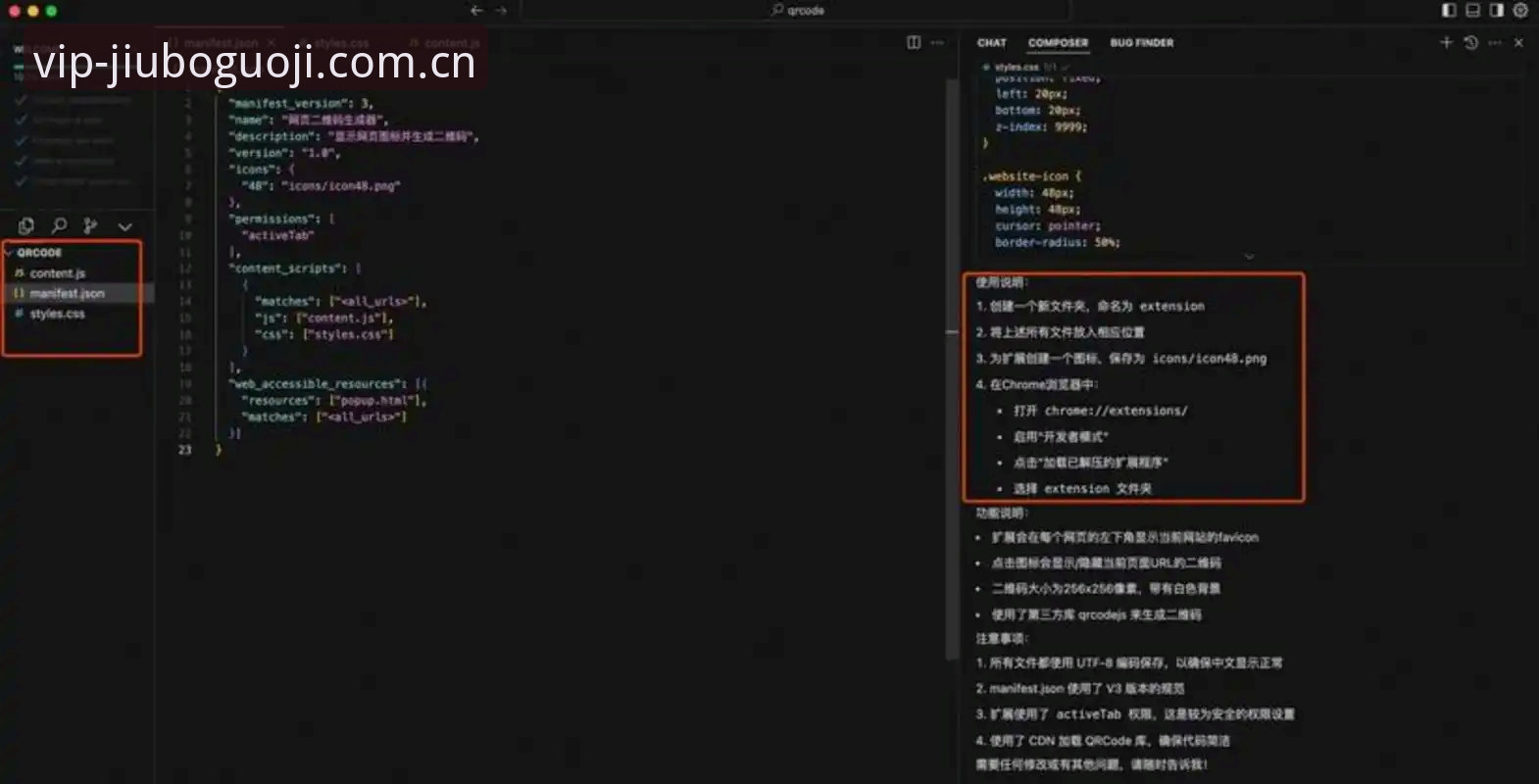Image resolution: width=1539 pixels, height=784 pixels.
Task: Click the "web_accessible_resources" key
Action: pyautogui.click(x=317, y=384)
